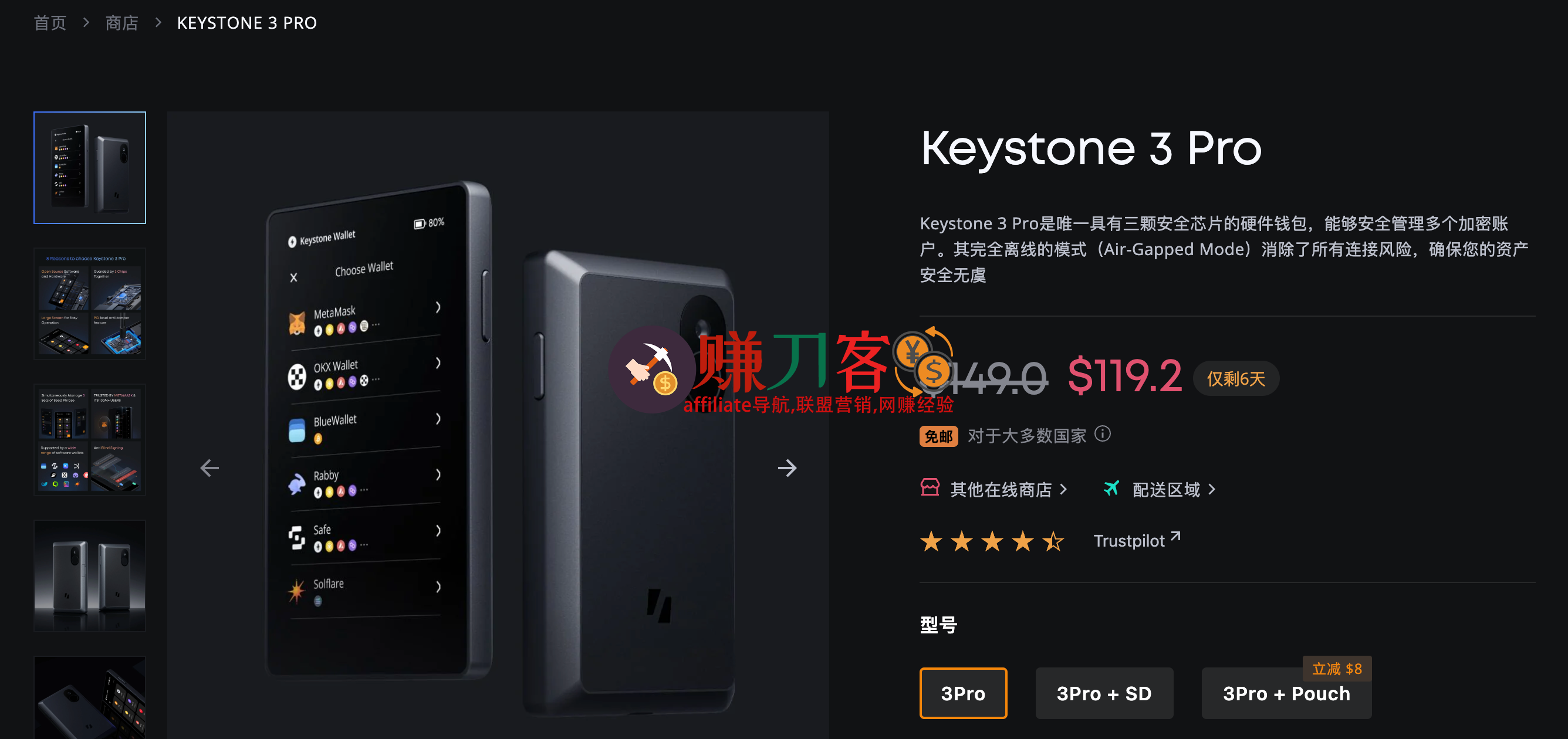Open Trustpilot external link arrow
The width and height of the screenshot is (1568, 739).
(1175, 536)
